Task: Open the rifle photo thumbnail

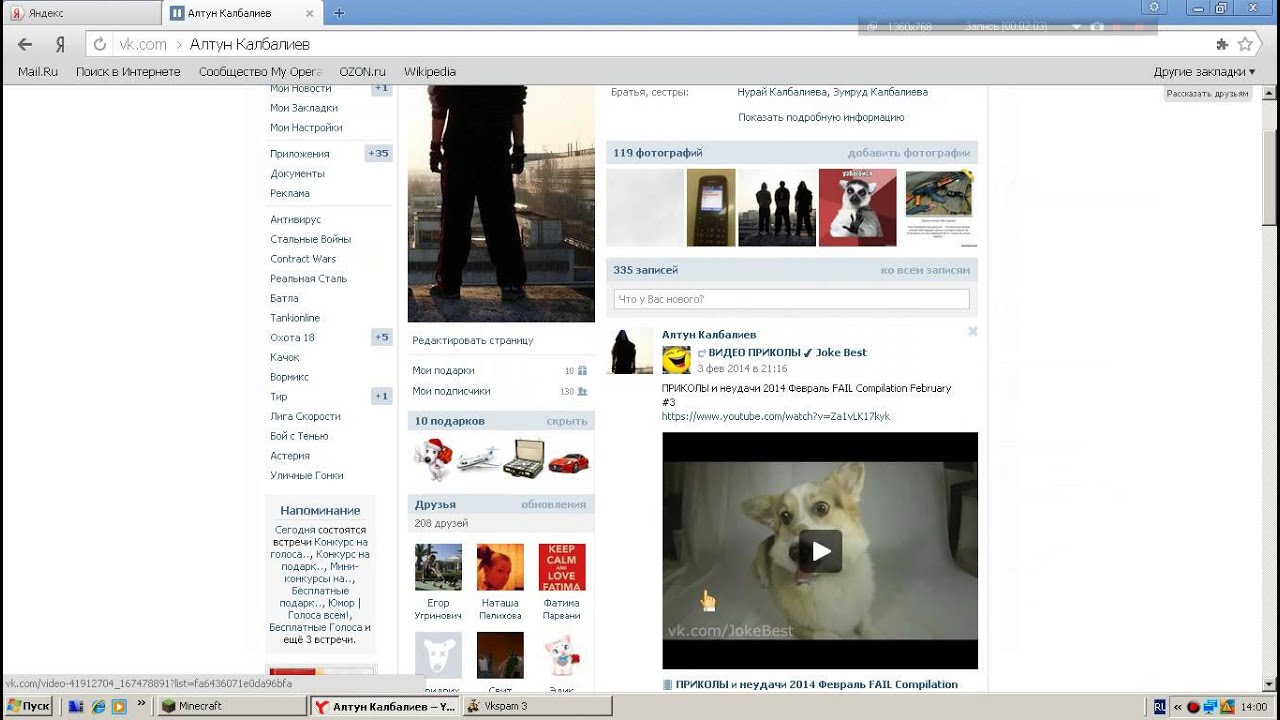Action: [939, 207]
